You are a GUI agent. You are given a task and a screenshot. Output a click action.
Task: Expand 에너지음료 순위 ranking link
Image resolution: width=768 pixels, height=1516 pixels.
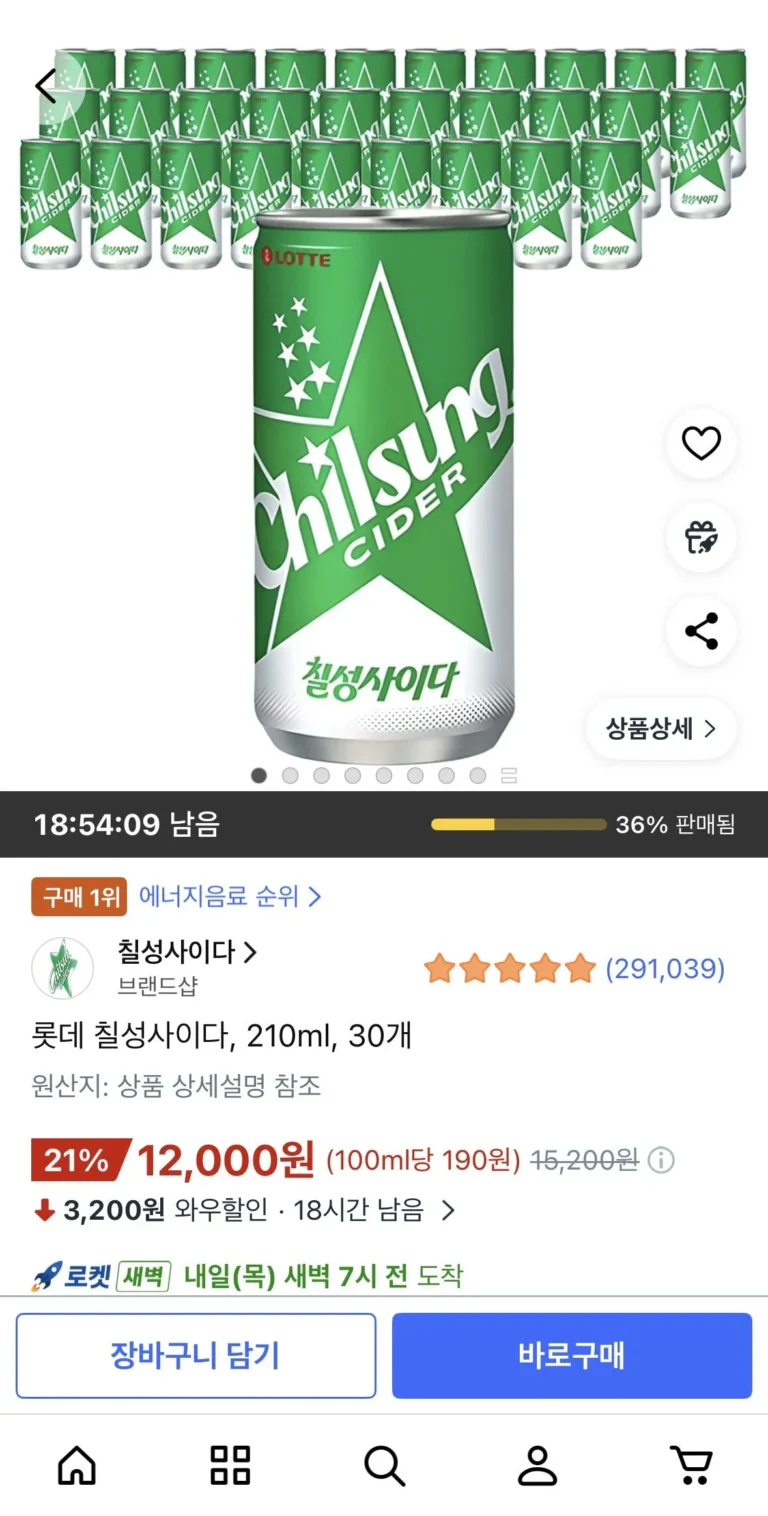click(x=230, y=896)
